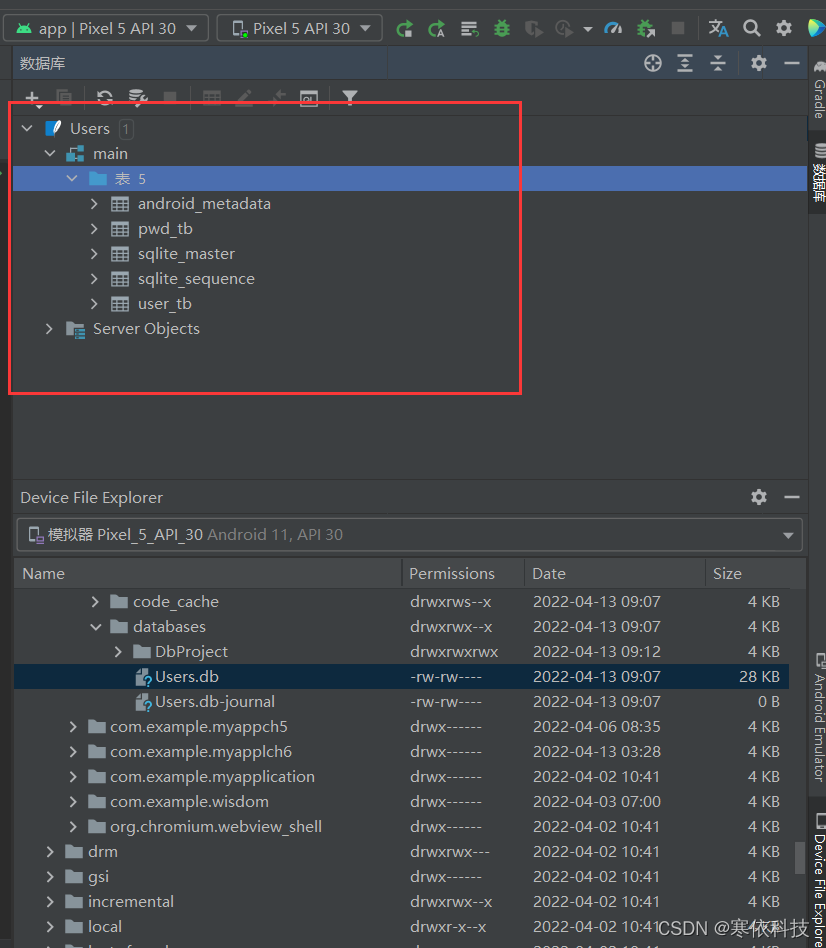The width and height of the screenshot is (826, 948).
Task: Hide the Device File Explorer panel
Action: coord(792,497)
